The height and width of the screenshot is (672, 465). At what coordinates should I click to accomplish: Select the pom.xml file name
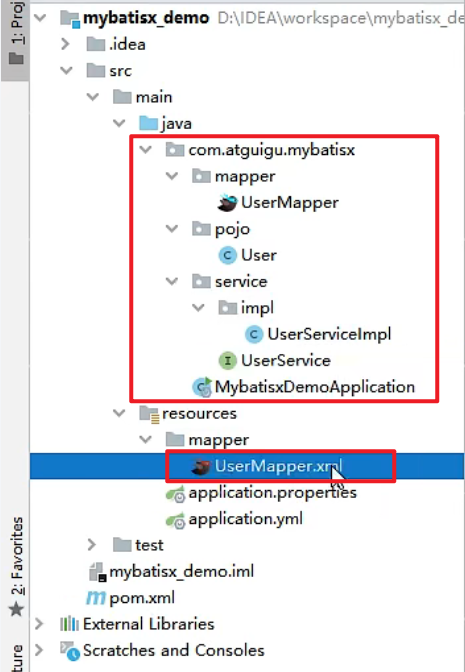click(x=142, y=598)
